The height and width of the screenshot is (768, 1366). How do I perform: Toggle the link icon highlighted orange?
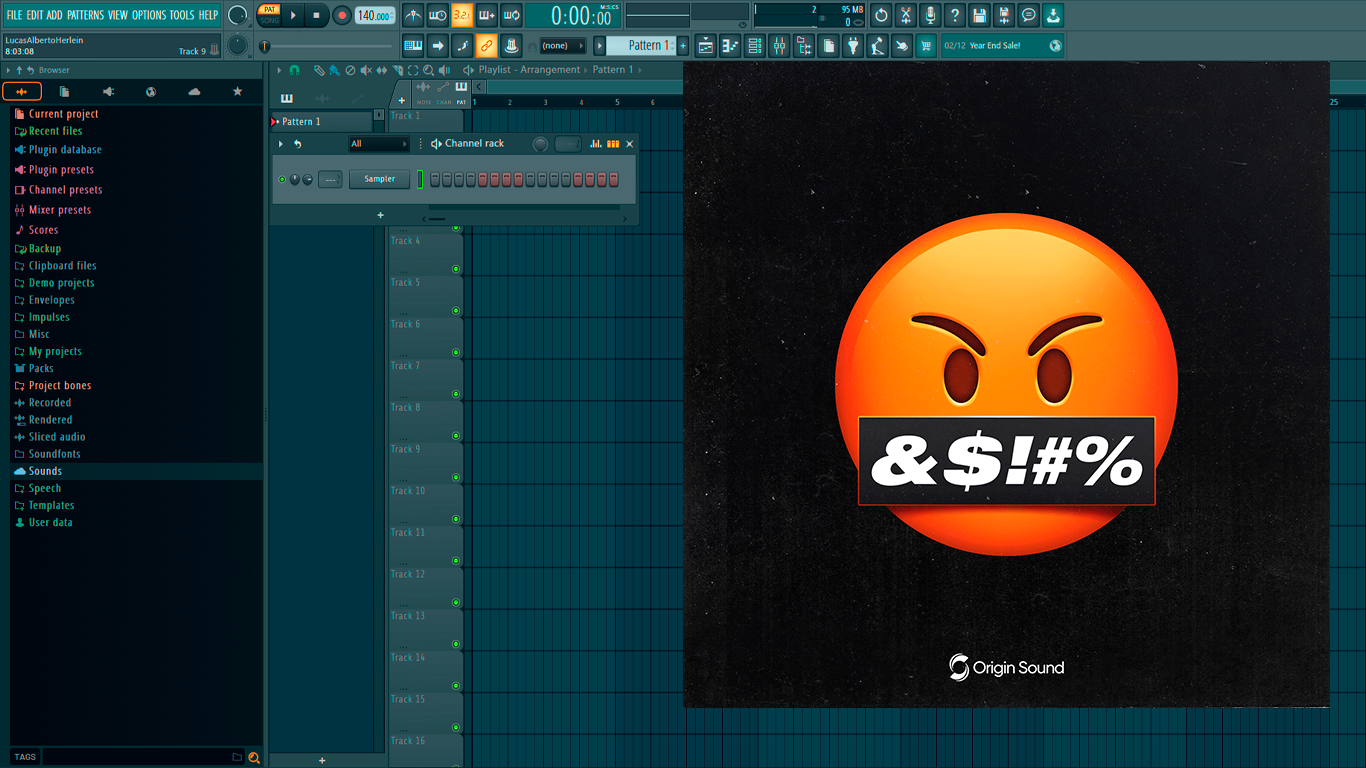pos(486,45)
